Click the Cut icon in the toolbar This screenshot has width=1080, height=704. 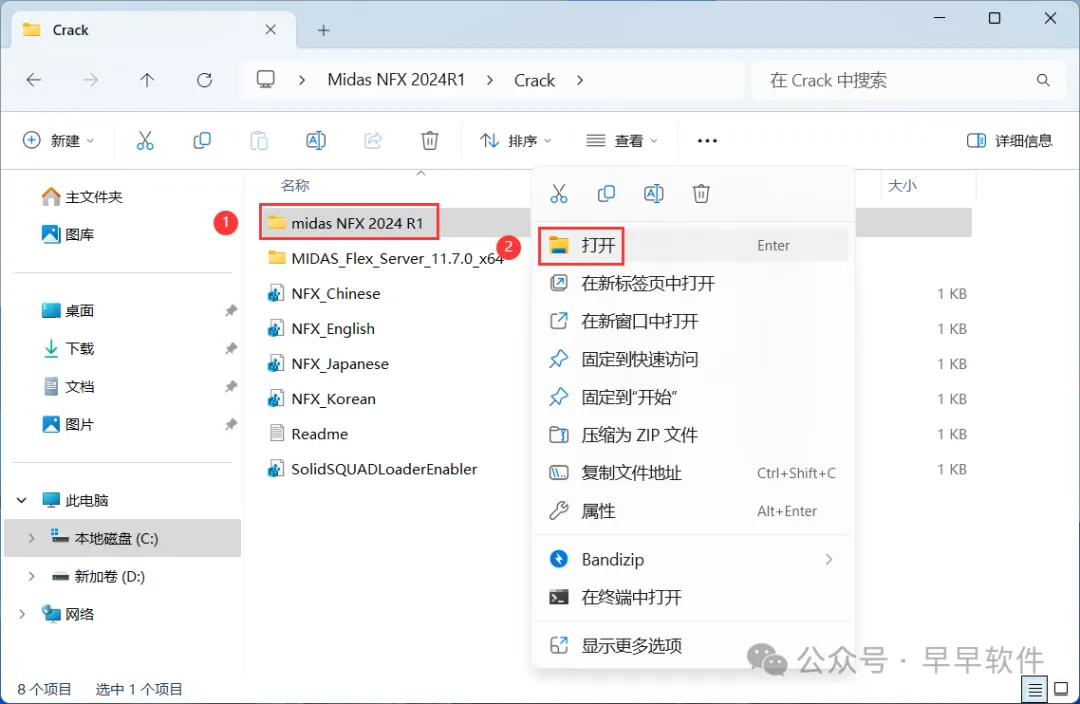(x=145, y=141)
